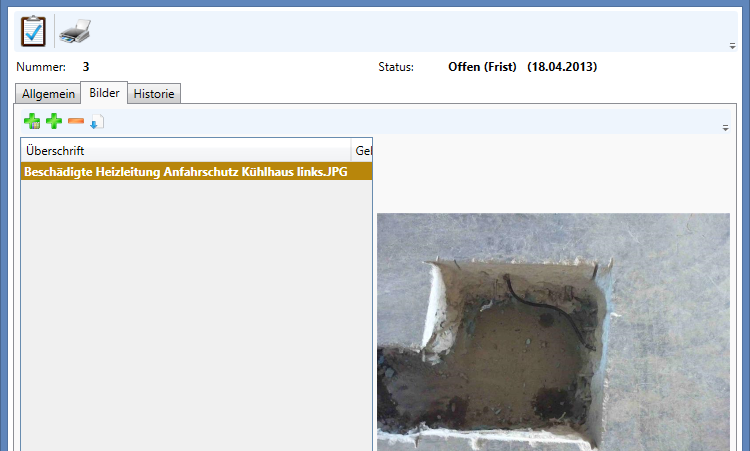
Task: Open the image toolbar overflow arrow
Action: [726, 128]
